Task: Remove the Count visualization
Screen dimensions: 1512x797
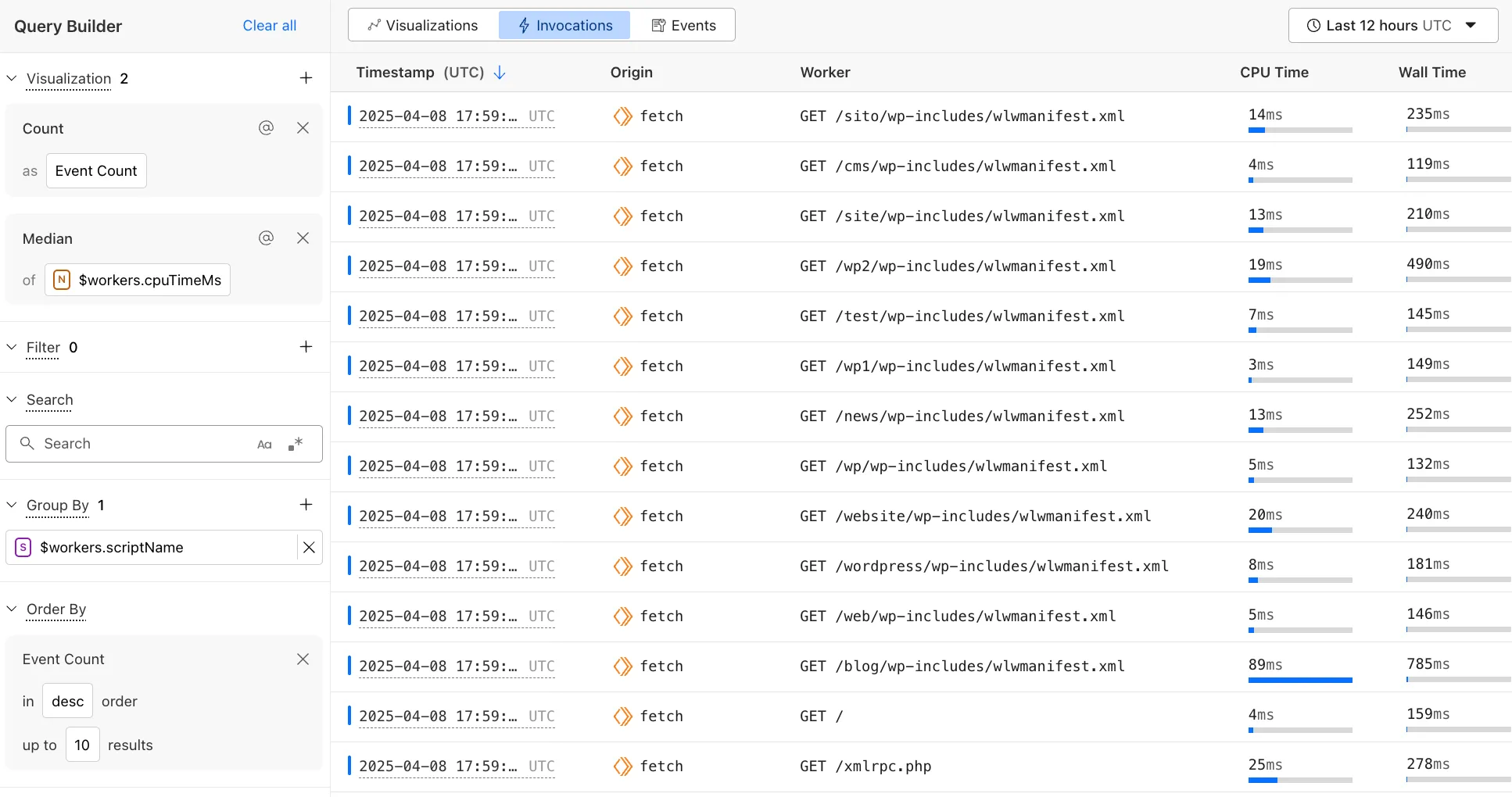Action: click(303, 128)
